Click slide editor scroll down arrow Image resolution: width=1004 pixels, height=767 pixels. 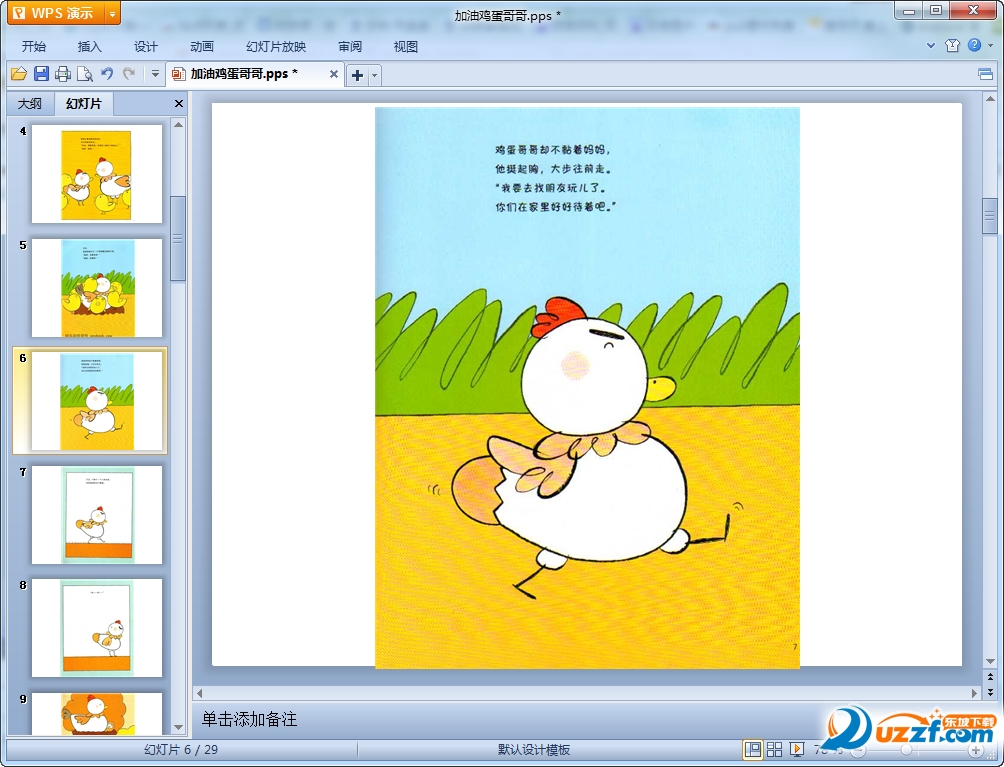tap(990, 661)
